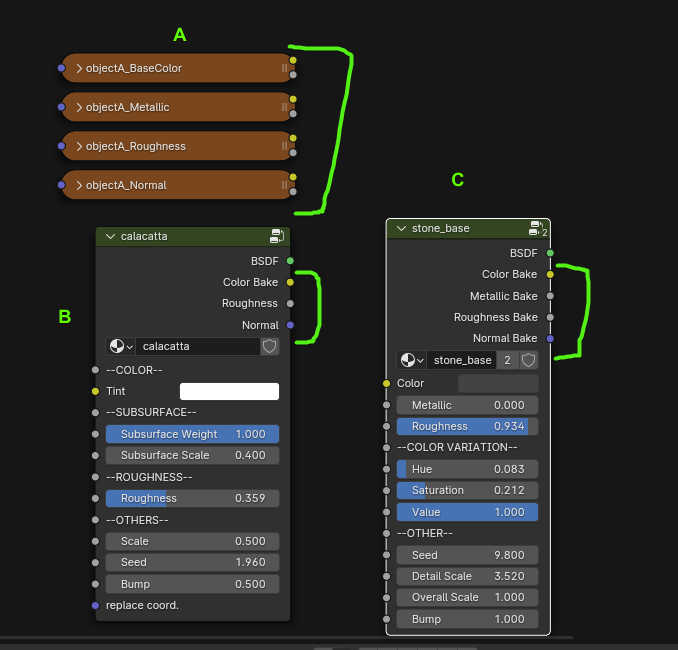Click calacatta Normal output socket
The width and height of the screenshot is (678, 650).
point(290,325)
